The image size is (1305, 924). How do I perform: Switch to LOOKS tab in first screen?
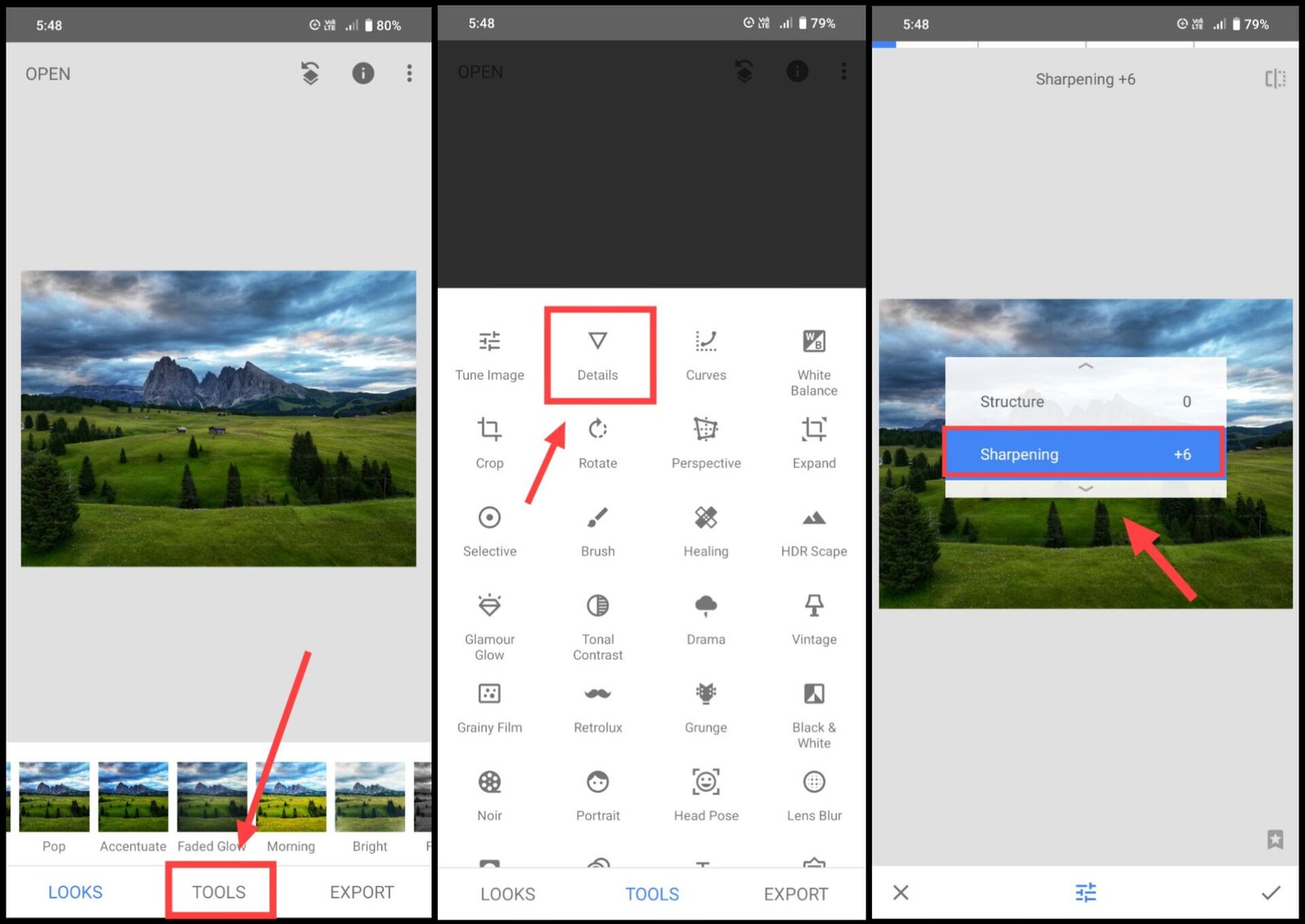(75, 892)
